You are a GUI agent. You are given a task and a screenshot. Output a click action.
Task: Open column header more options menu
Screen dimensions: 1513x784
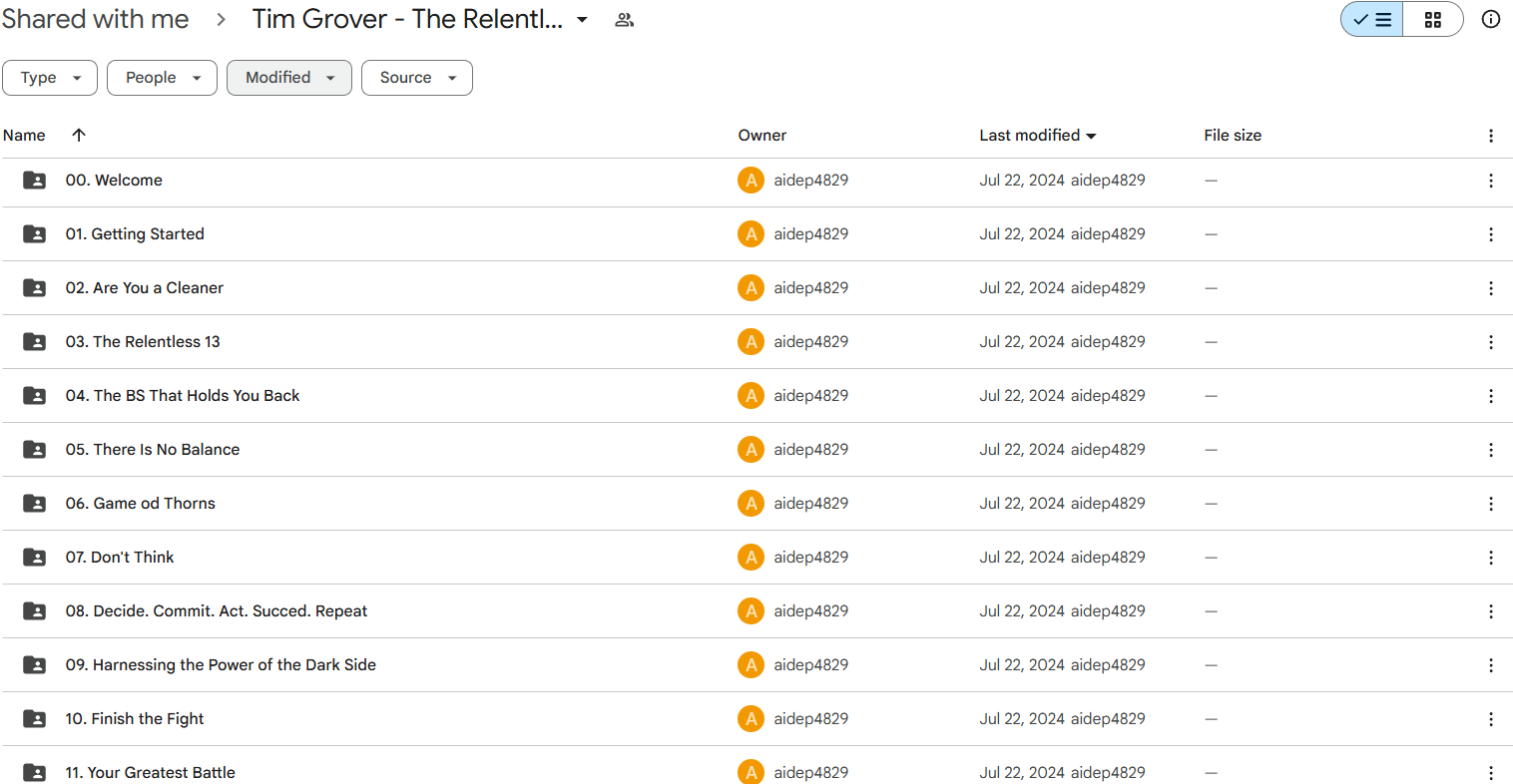tap(1491, 136)
